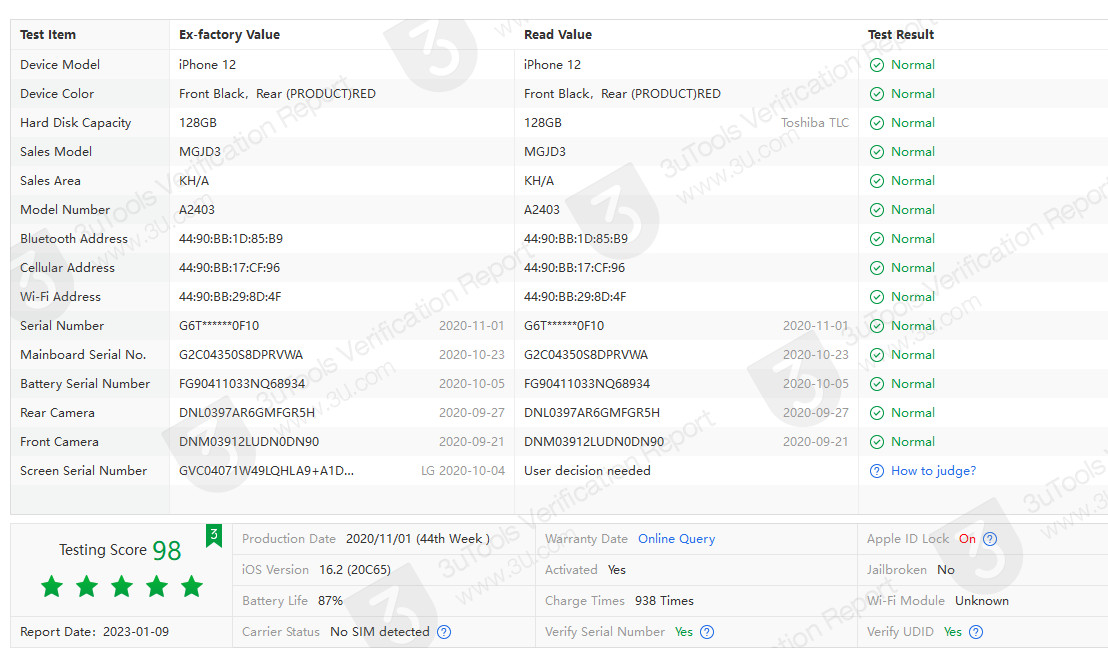Click the help icon beside Verify UDID
The width and height of the screenshot is (1108, 656).
pyautogui.click(x=976, y=632)
